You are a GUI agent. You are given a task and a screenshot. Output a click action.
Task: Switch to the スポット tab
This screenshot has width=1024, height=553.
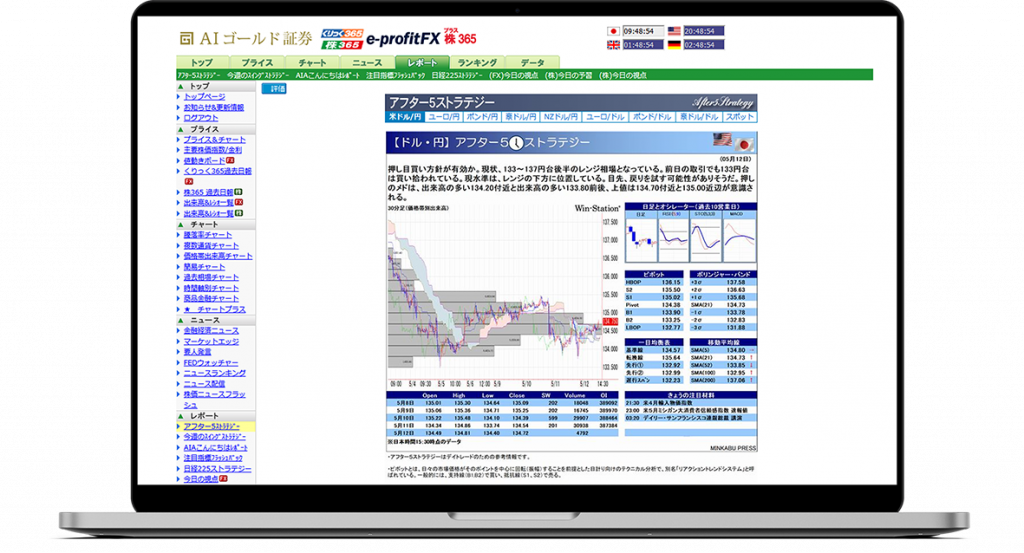point(740,117)
